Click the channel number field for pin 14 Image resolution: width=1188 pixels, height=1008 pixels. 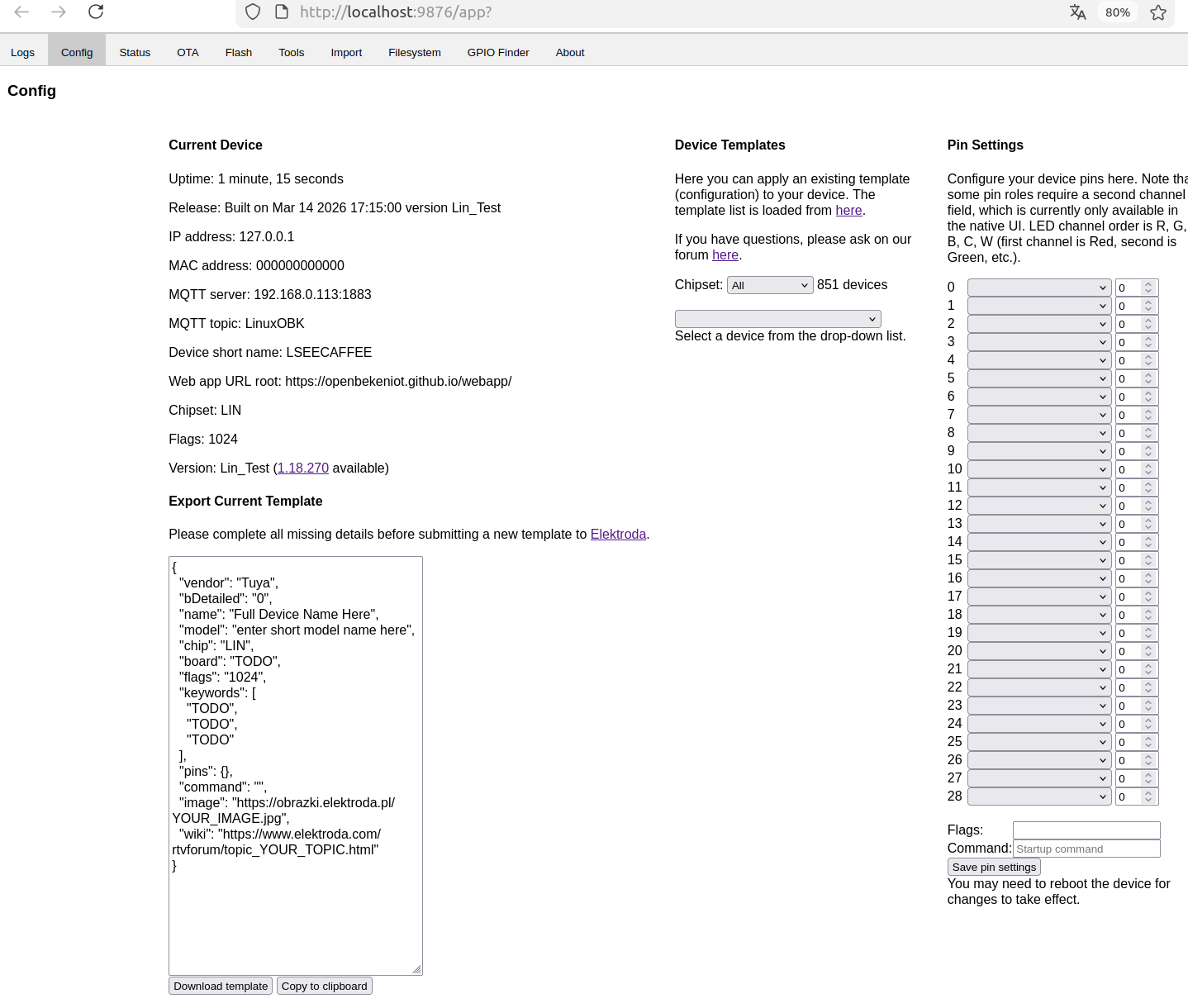click(x=1137, y=541)
